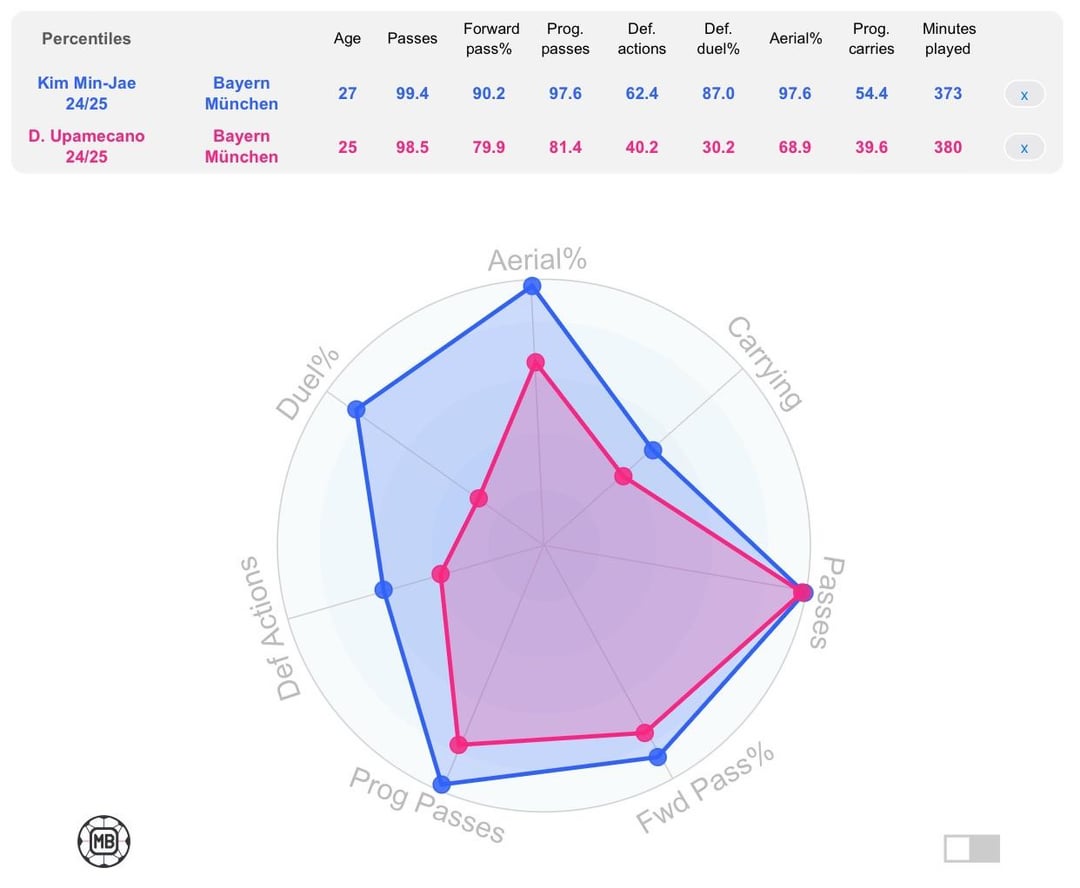Click Bayern München in Kim Min-Jae's row
Viewport: 1080px width, 888px height.
(x=241, y=93)
